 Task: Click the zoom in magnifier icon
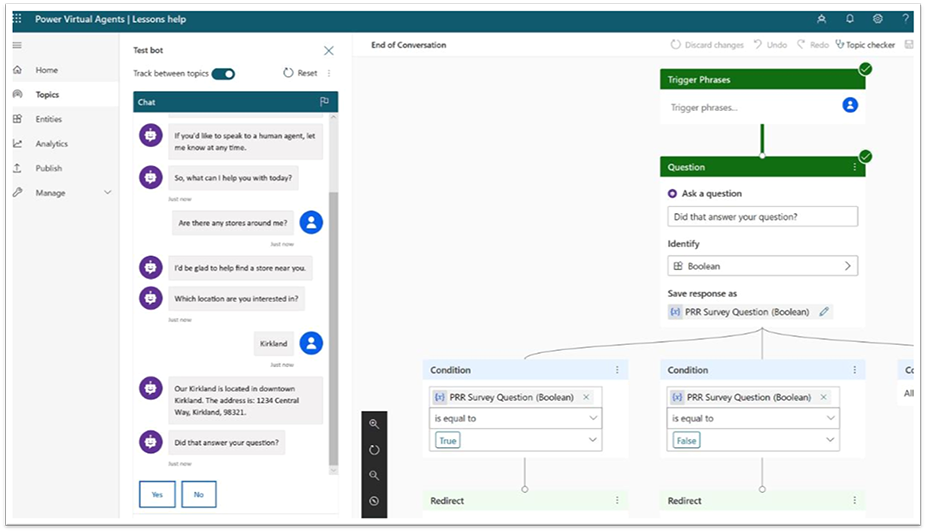374,424
